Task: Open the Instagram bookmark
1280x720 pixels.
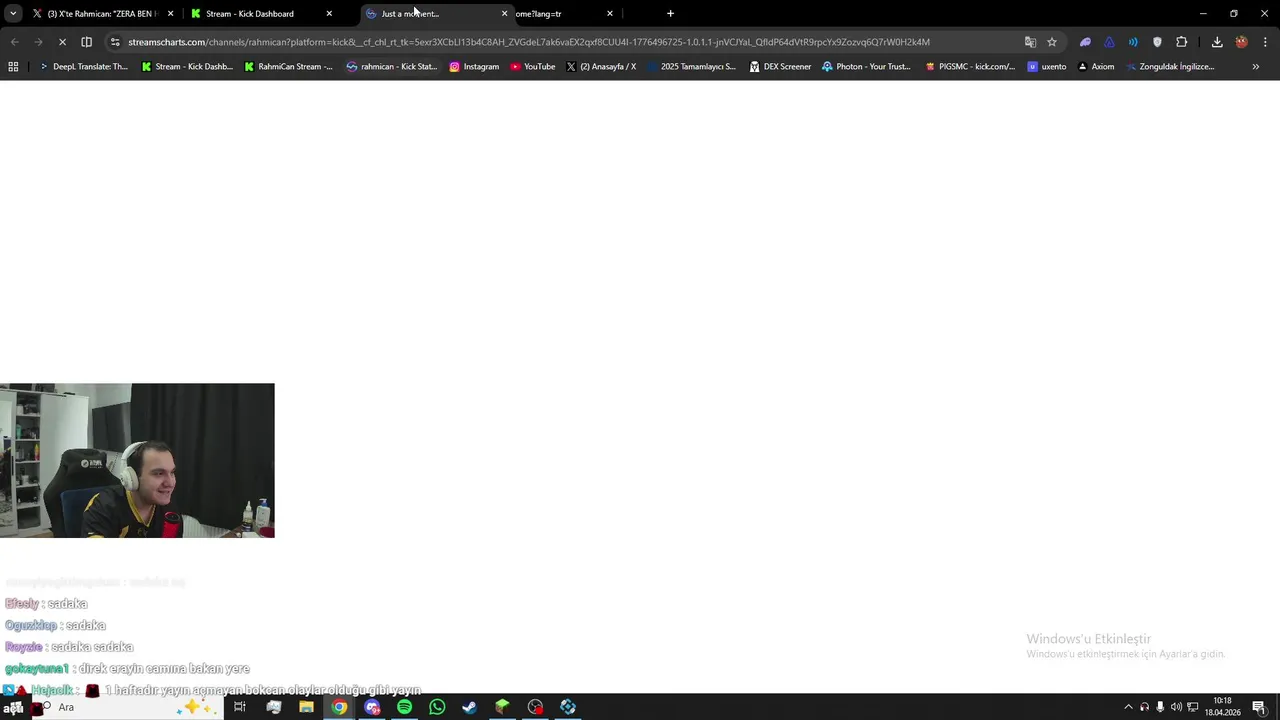Action: point(474,67)
